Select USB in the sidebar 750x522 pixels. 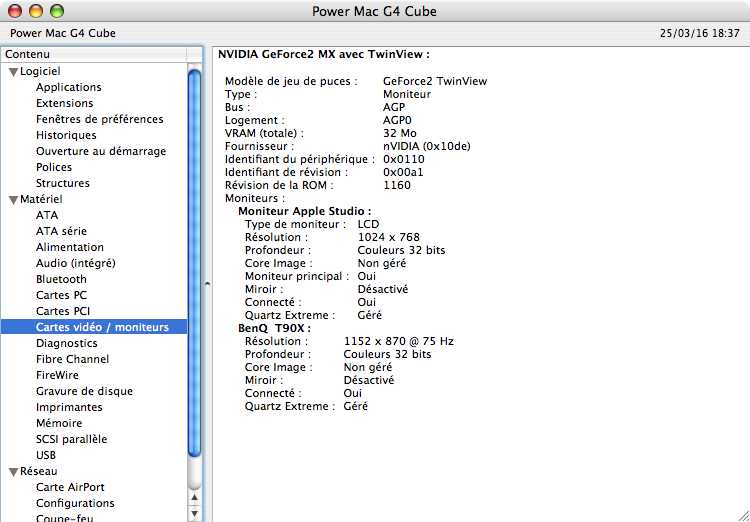tap(46, 455)
